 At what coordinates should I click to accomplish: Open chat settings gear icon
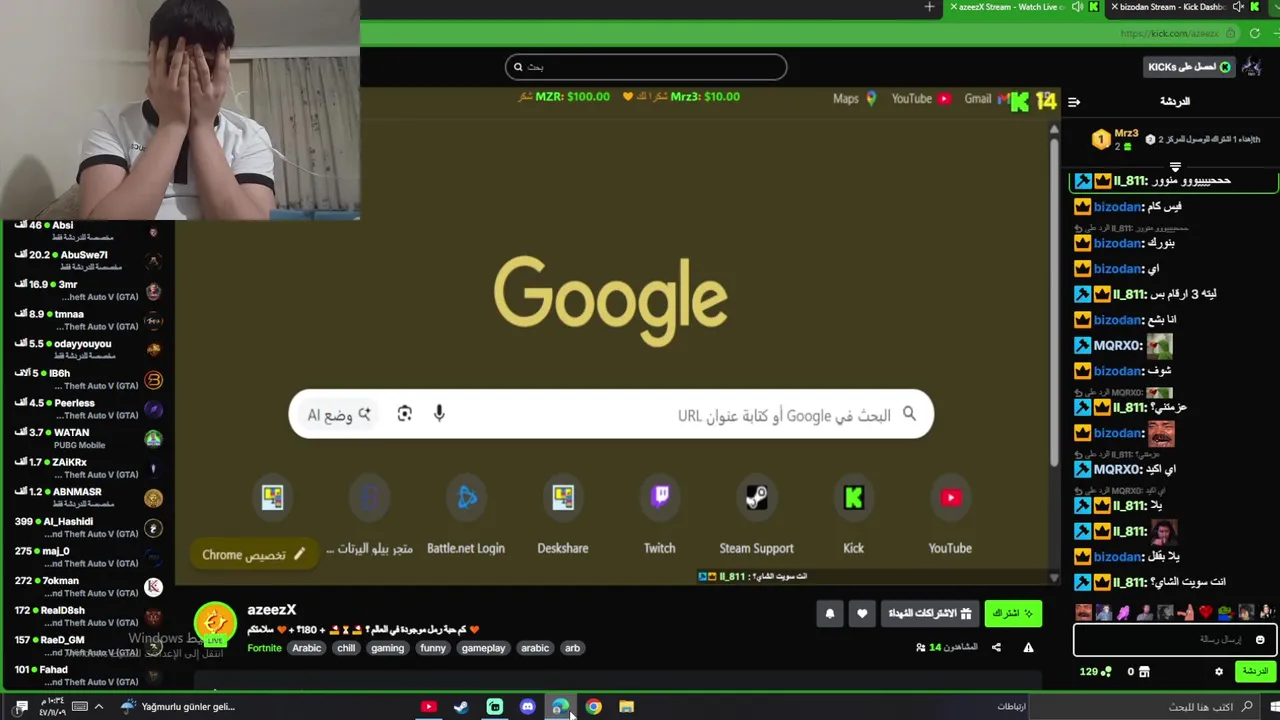pos(1218,672)
